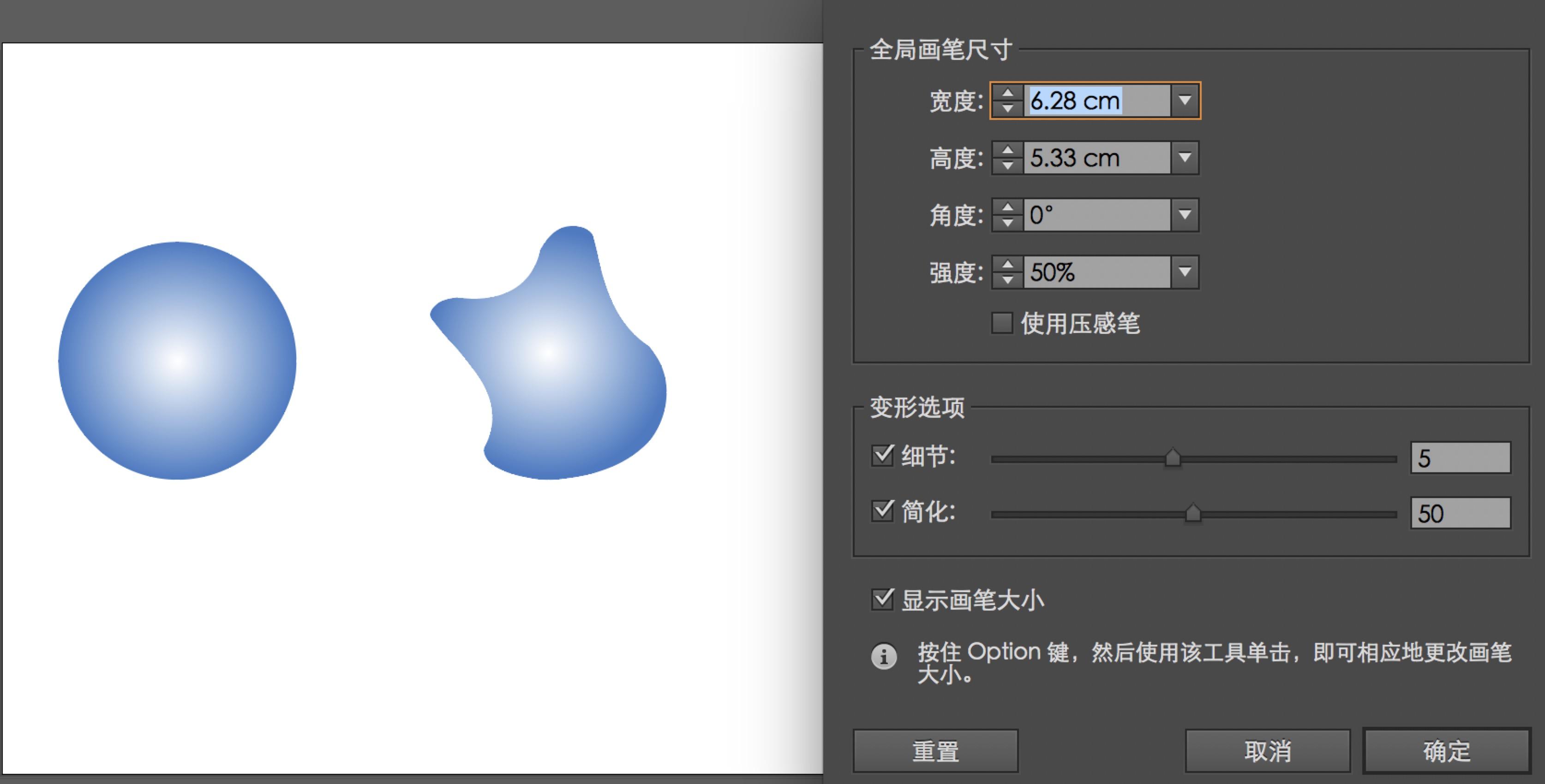Enable the 使用压感笔 pressure pen checkbox
This screenshot has width=1545, height=784.
1001,323
